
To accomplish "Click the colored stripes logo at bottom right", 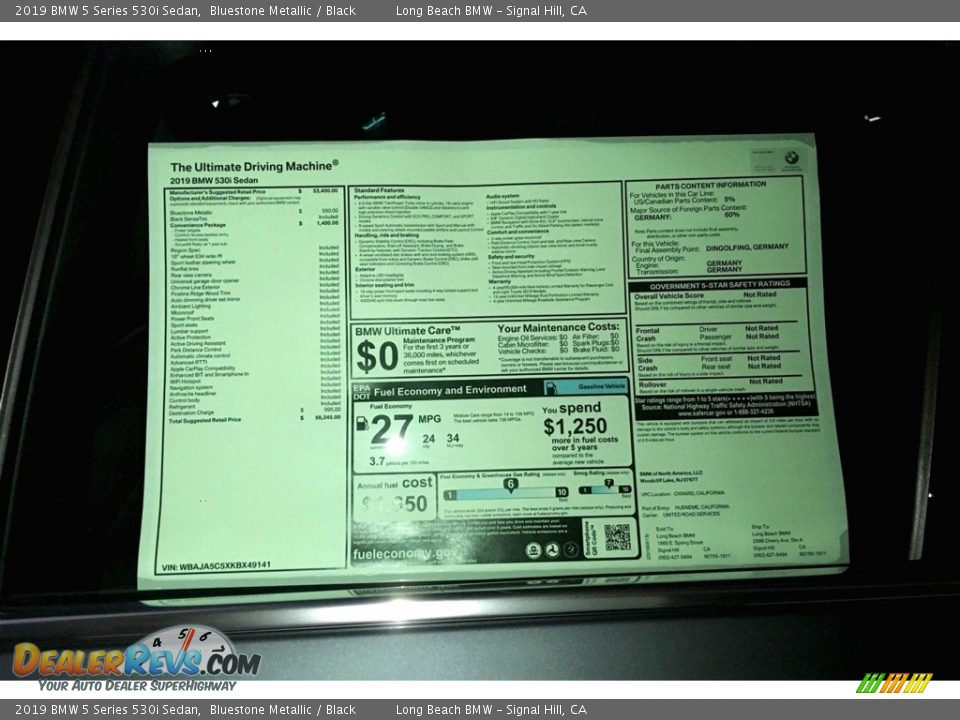I will pos(894,683).
